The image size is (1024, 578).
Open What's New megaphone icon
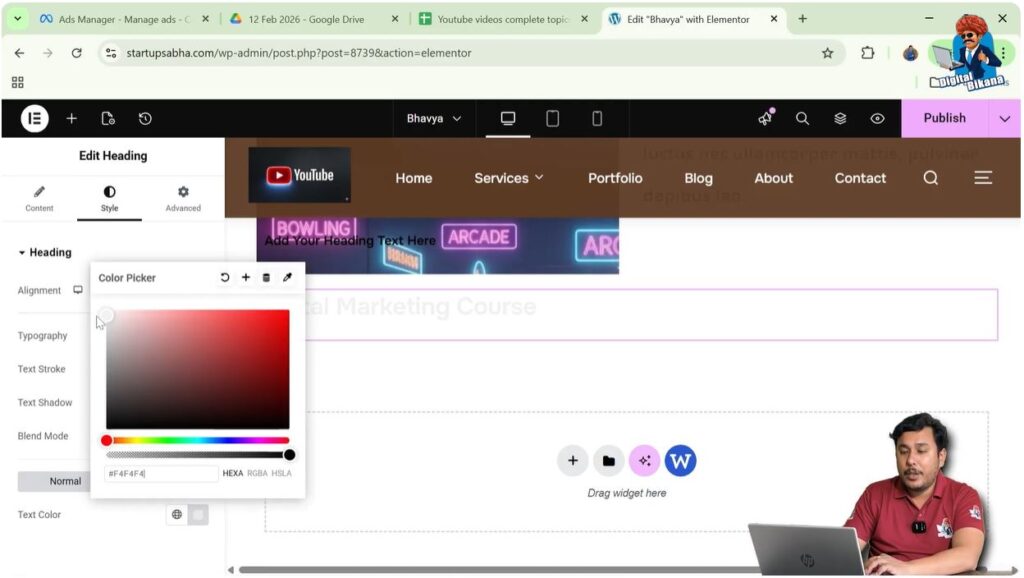click(x=765, y=118)
